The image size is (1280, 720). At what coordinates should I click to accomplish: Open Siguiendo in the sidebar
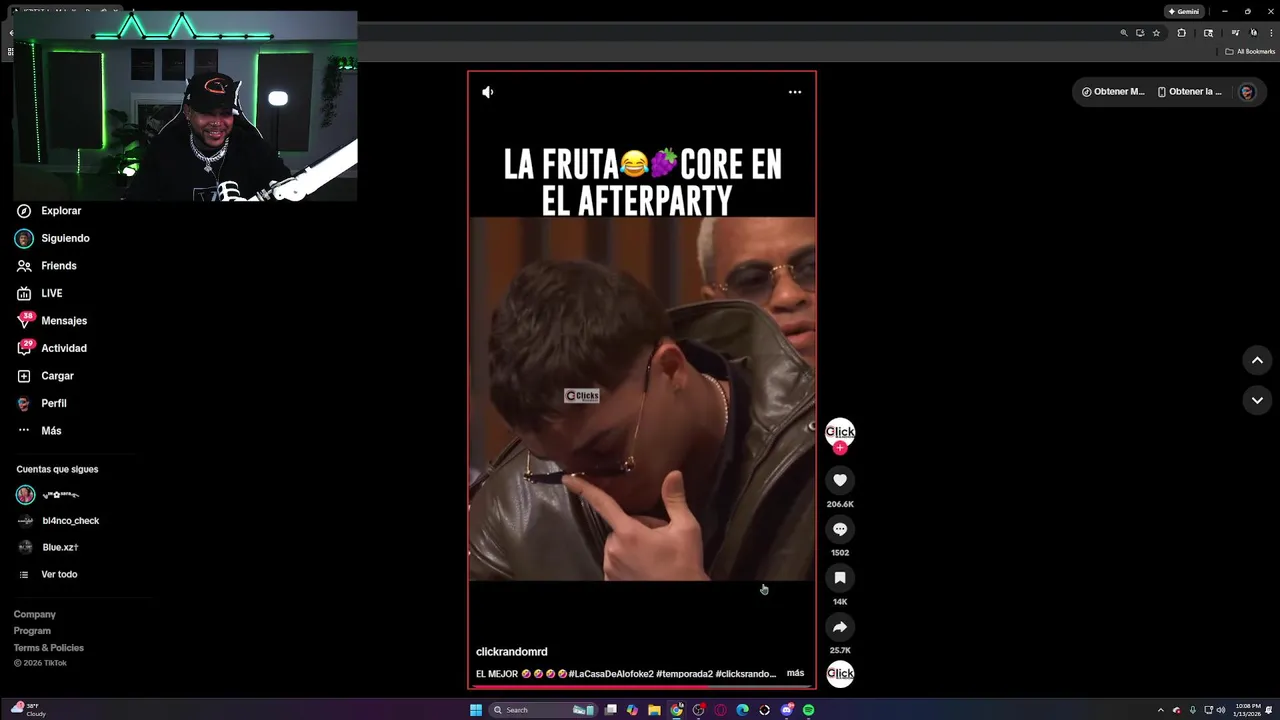[x=65, y=238]
